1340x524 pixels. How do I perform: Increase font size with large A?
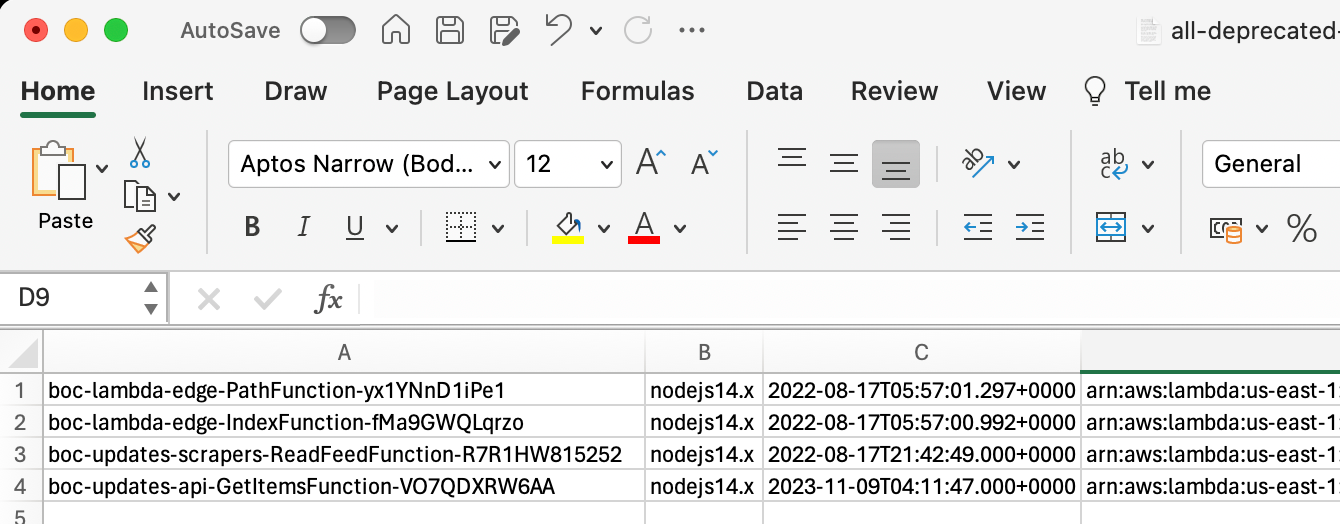tap(651, 163)
